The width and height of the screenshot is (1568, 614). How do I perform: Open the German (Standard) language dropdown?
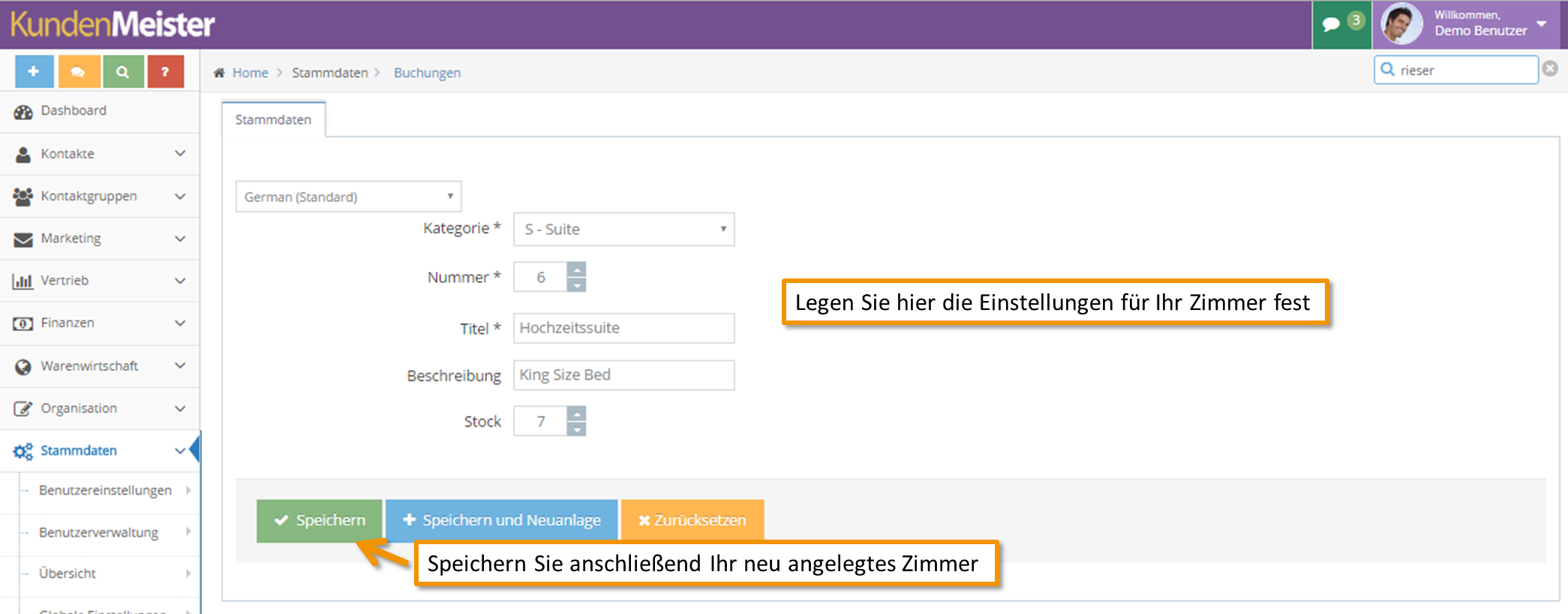click(x=348, y=197)
